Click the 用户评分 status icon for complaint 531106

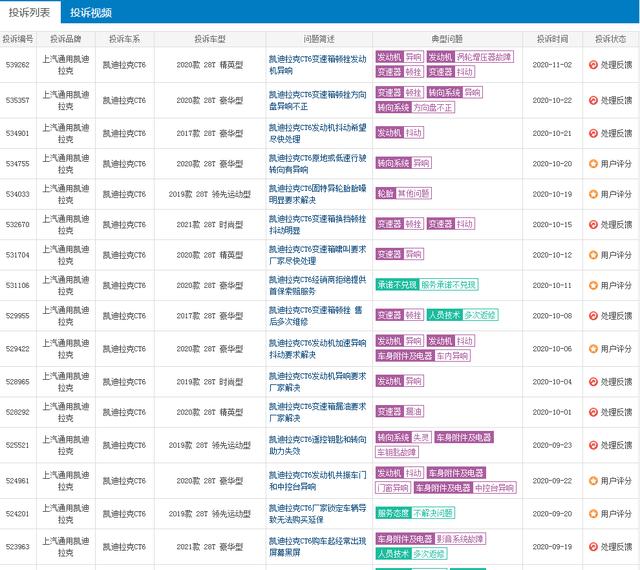pyautogui.click(x=593, y=285)
